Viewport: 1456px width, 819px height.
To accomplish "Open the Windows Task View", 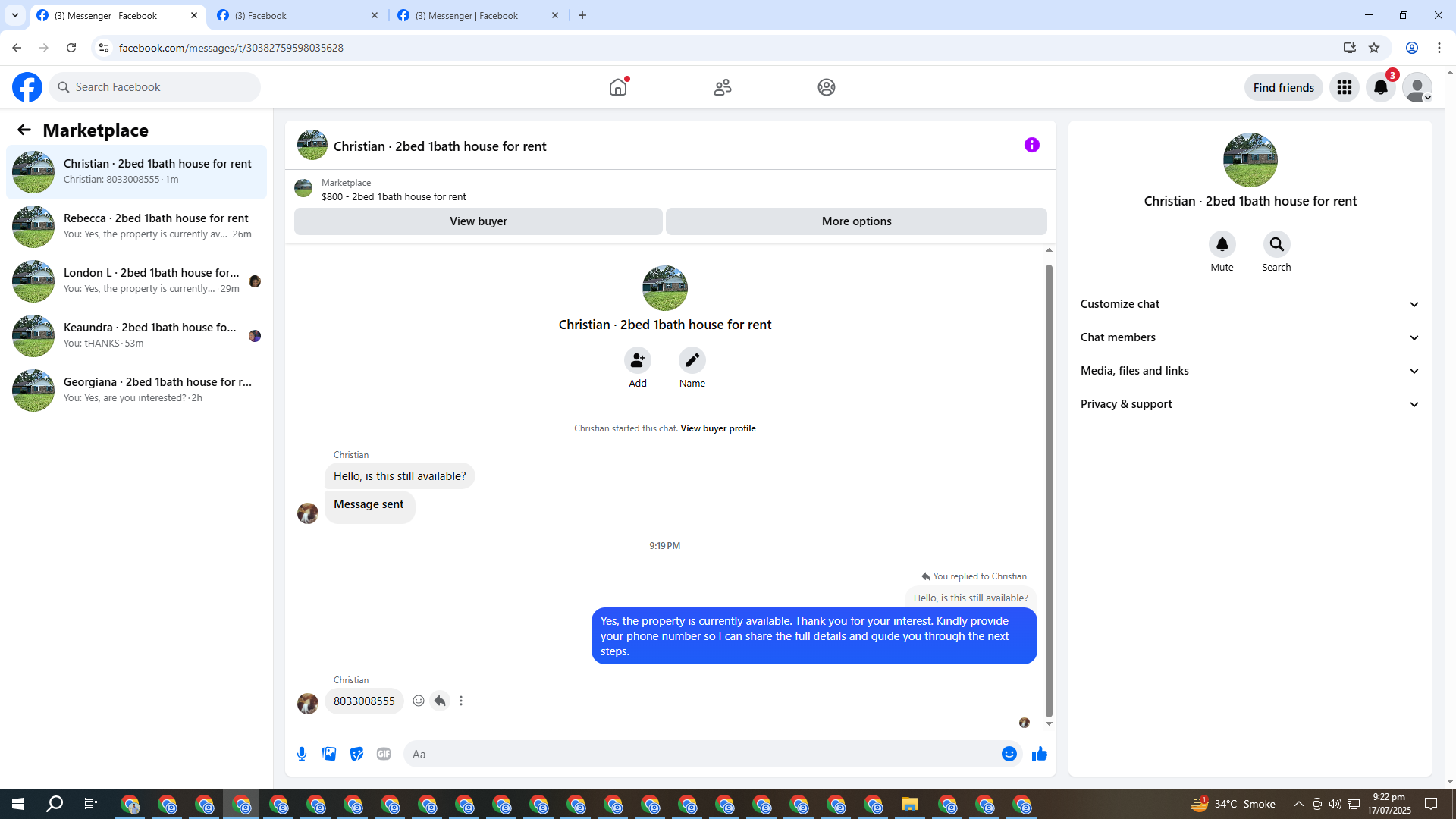I will click(91, 804).
